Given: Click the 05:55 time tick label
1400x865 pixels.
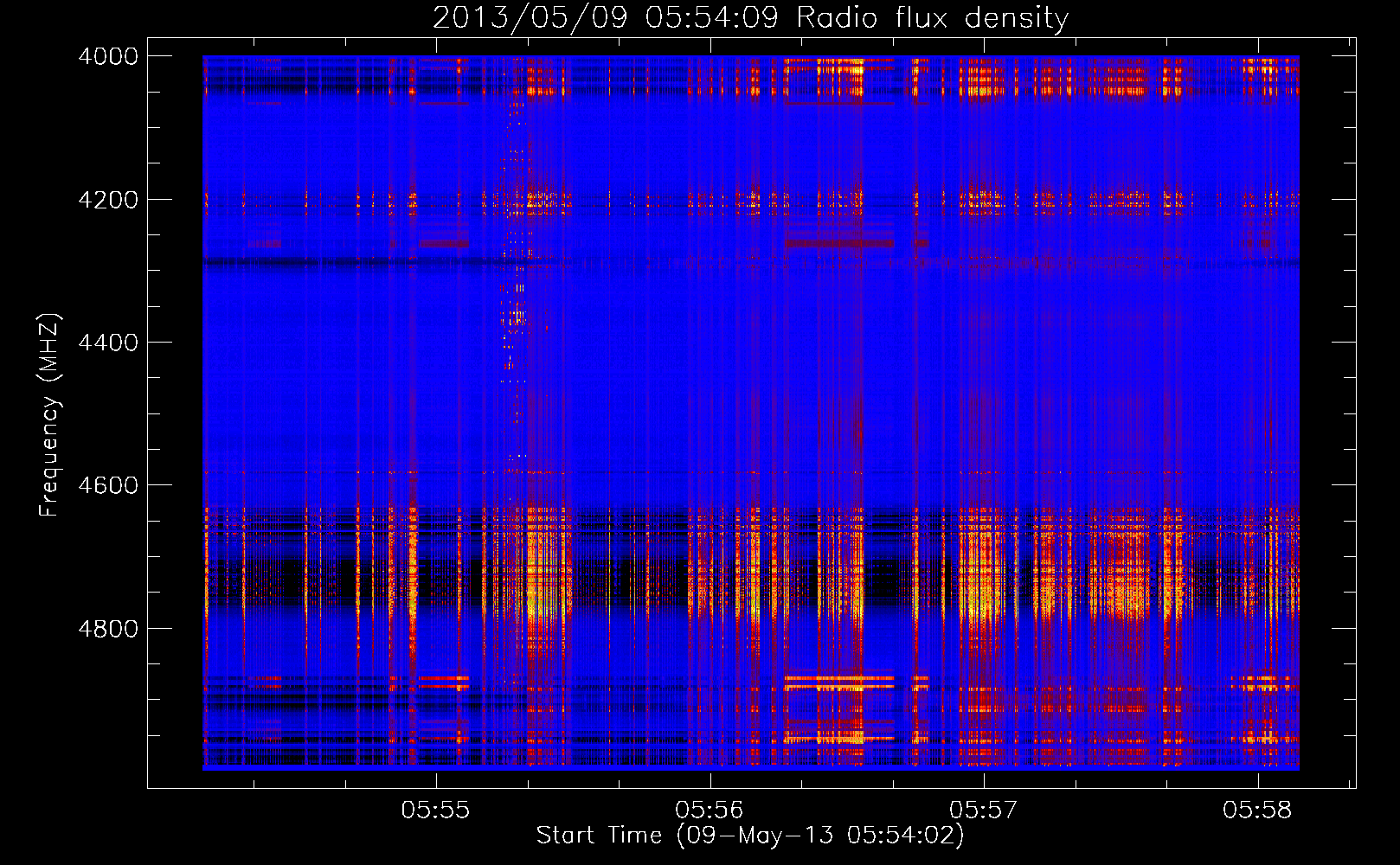Looking at the screenshot, I should point(435,810).
